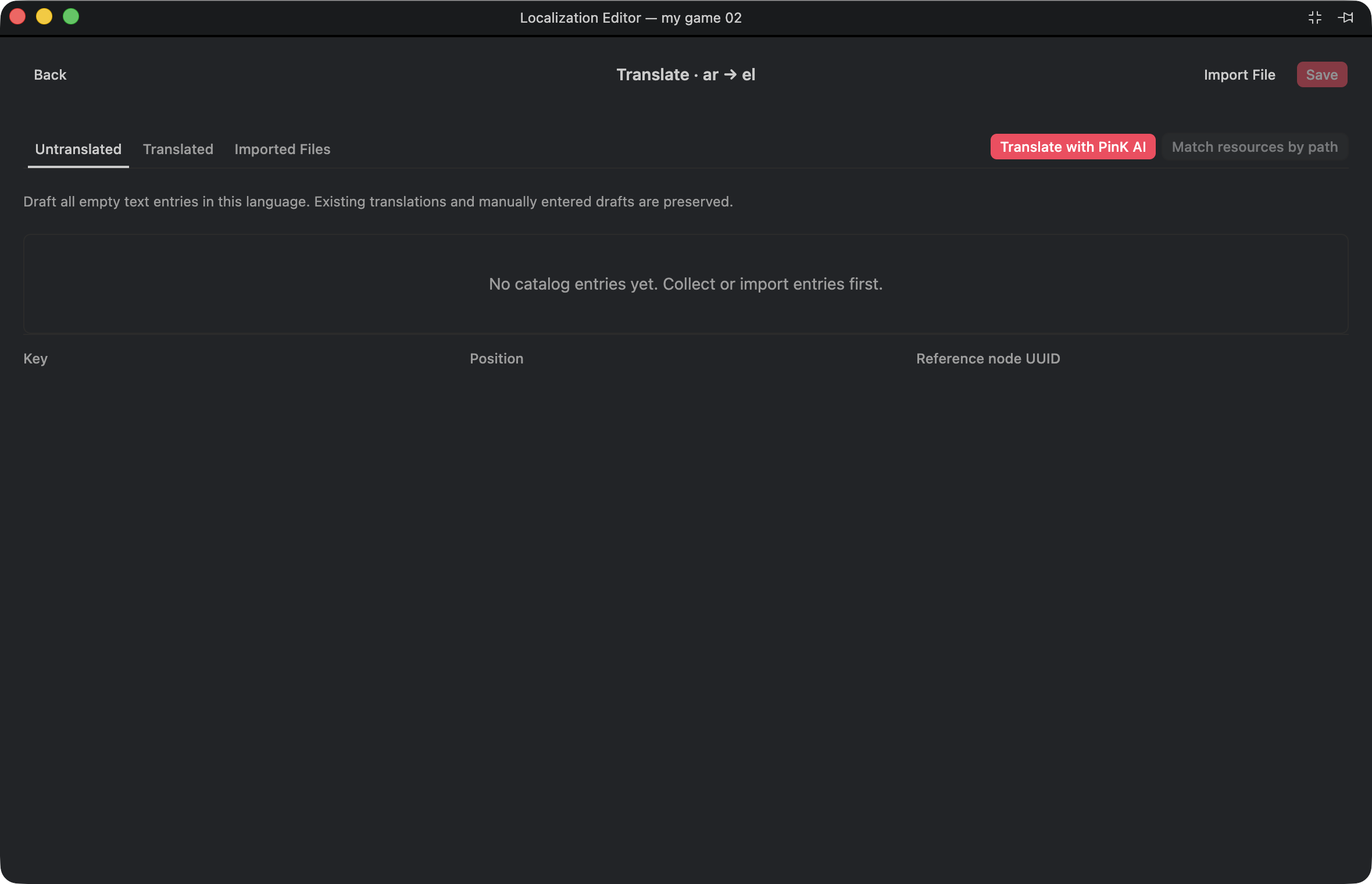The image size is (1372, 884).
Task: Click Match resources by path button
Action: point(1255,147)
